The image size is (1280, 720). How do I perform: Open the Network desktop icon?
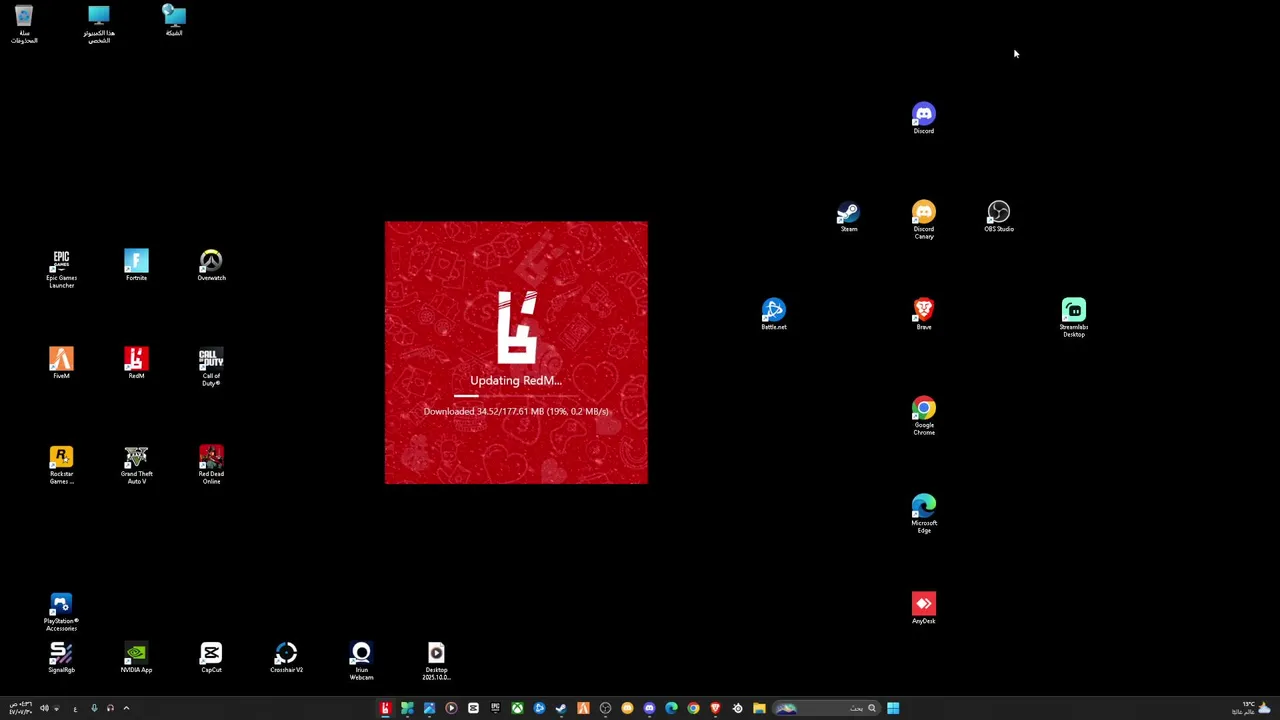(x=174, y=21)
